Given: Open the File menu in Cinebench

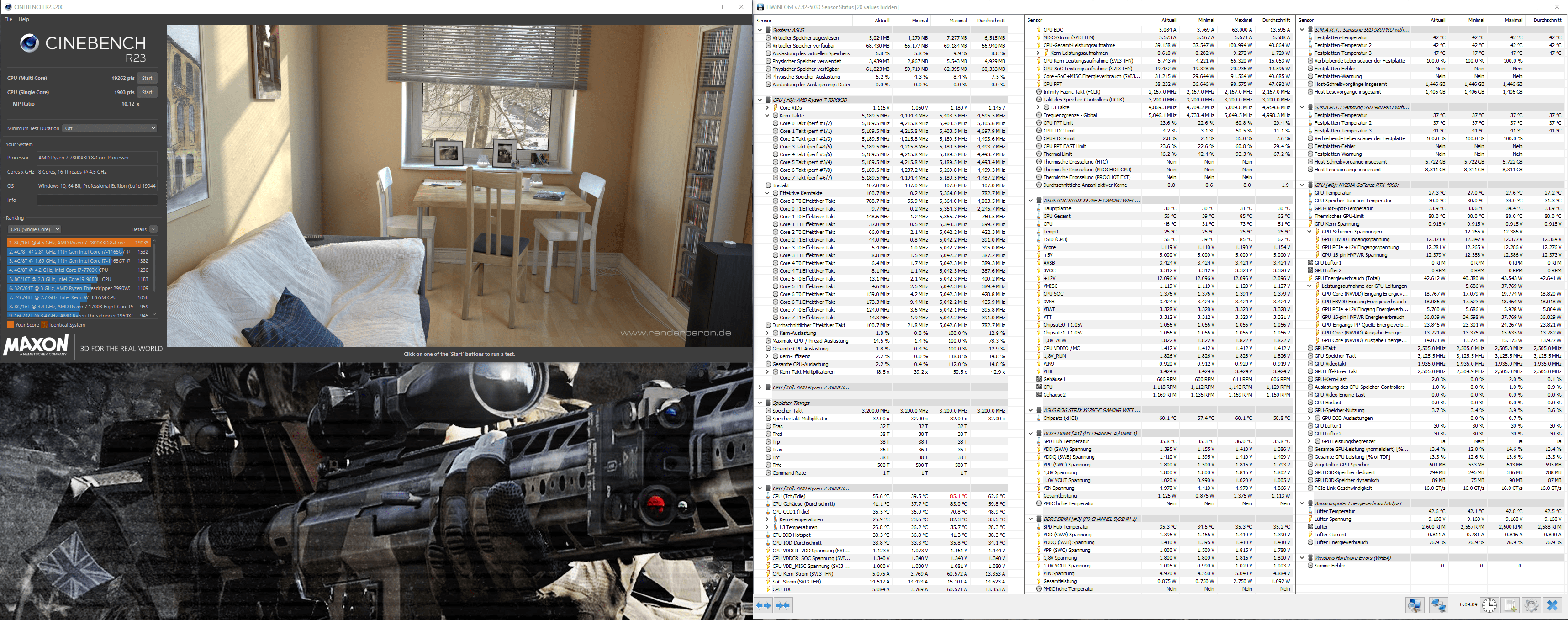Looking at the screenshot, I should tap(8, 20).
